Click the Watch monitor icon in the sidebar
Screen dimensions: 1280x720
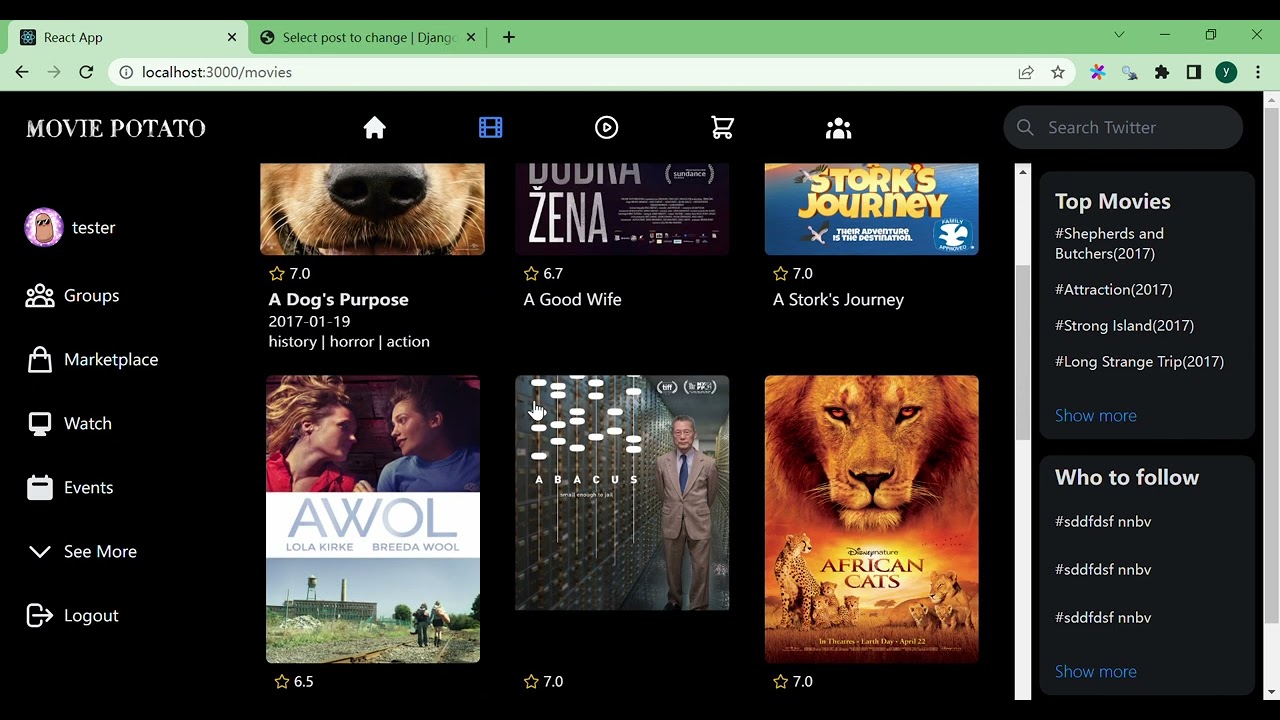40,424
